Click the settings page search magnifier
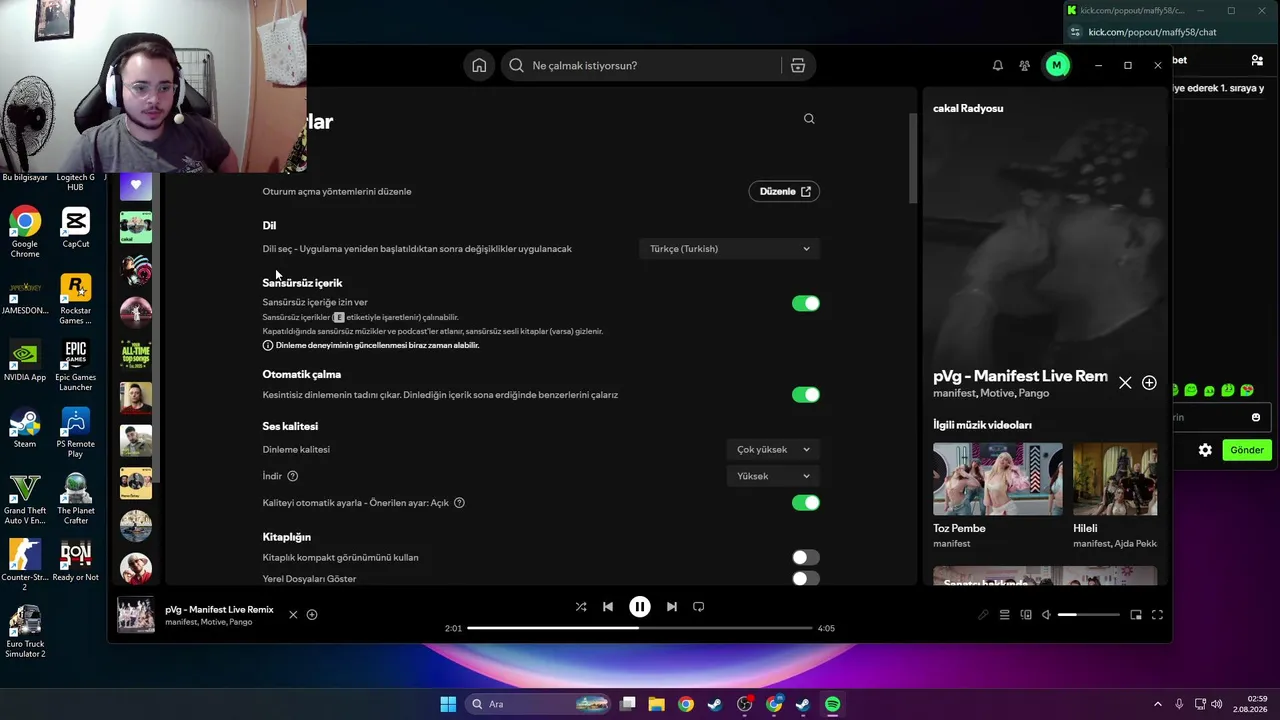Screen dimensions: 1280x720 pyautogui.click(x=809, y=119)
